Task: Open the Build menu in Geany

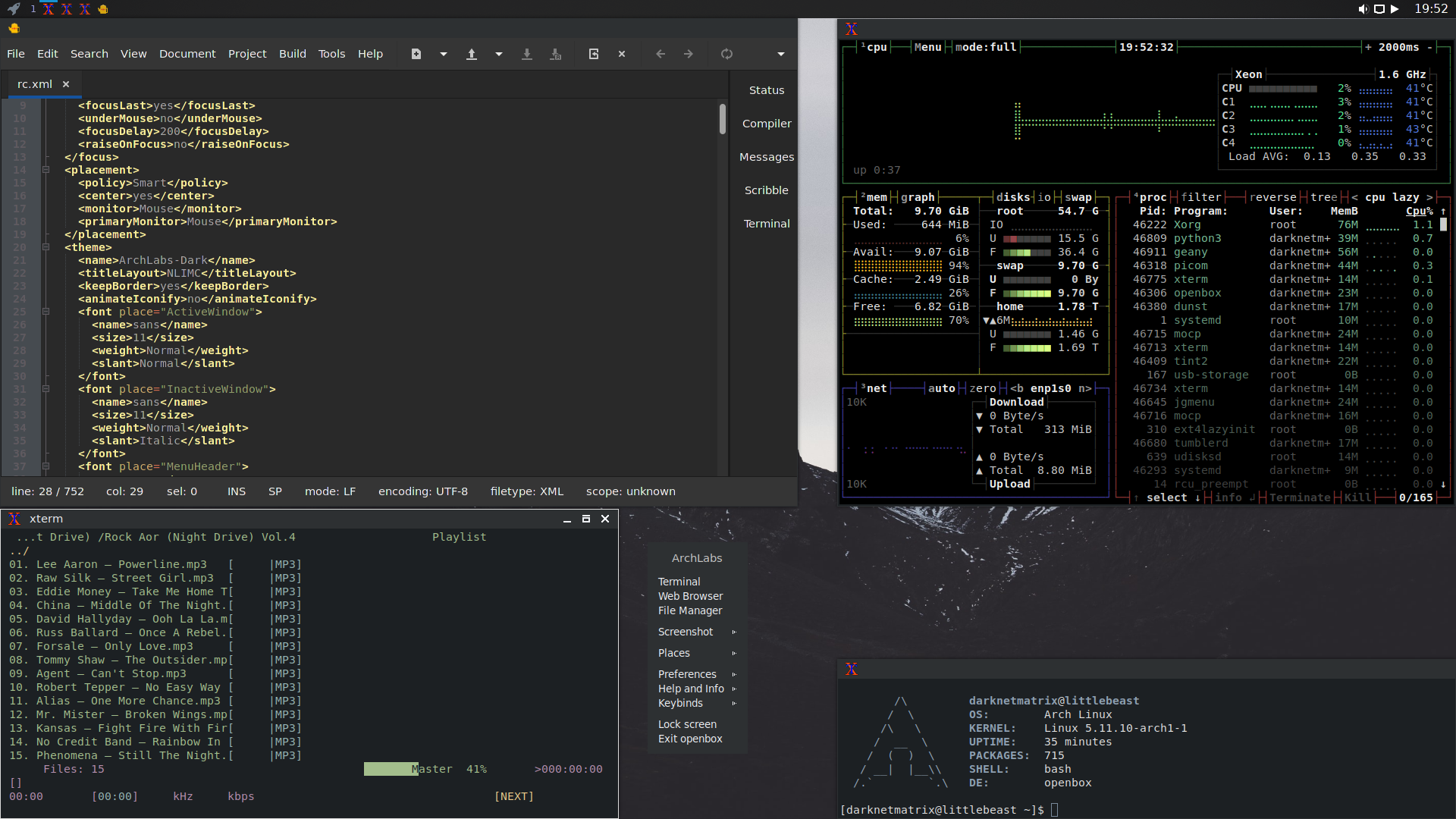Action: click(x=293, y=54)
